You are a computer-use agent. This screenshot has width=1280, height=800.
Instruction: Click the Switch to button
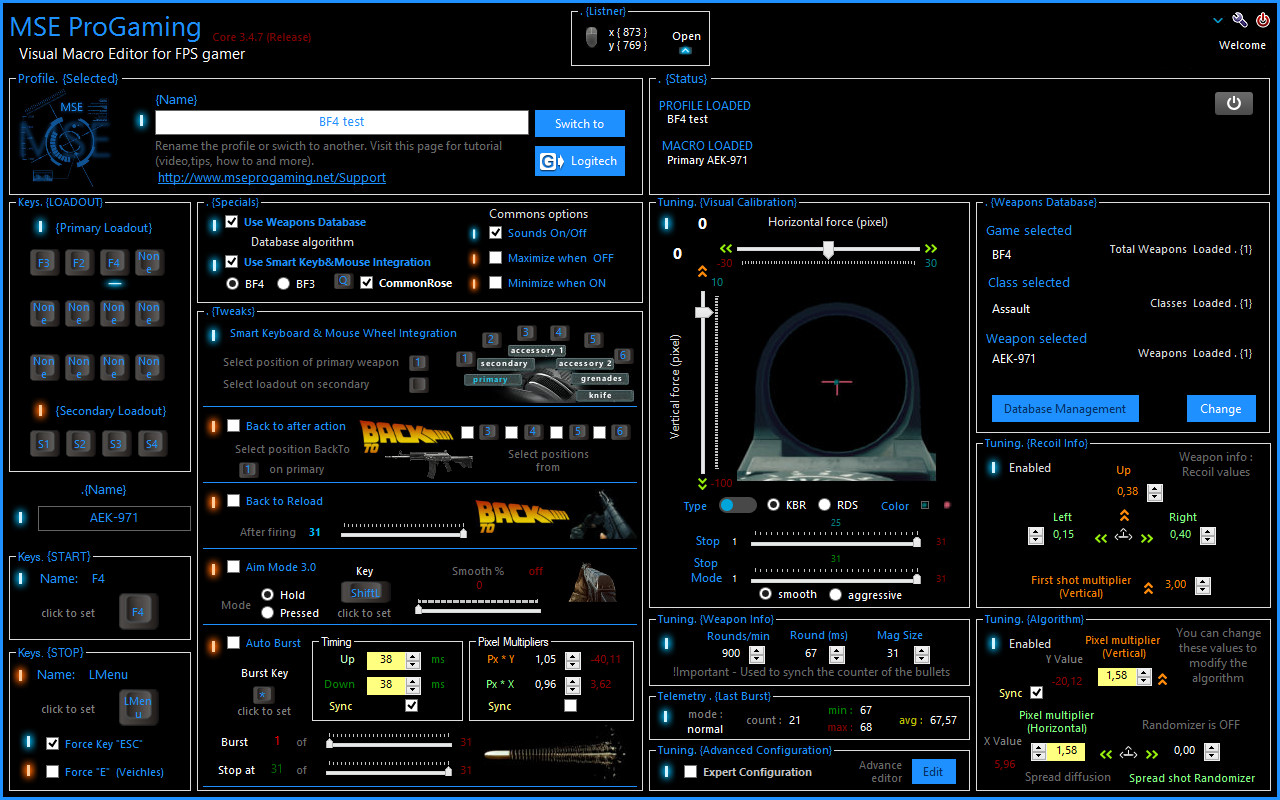580,124
